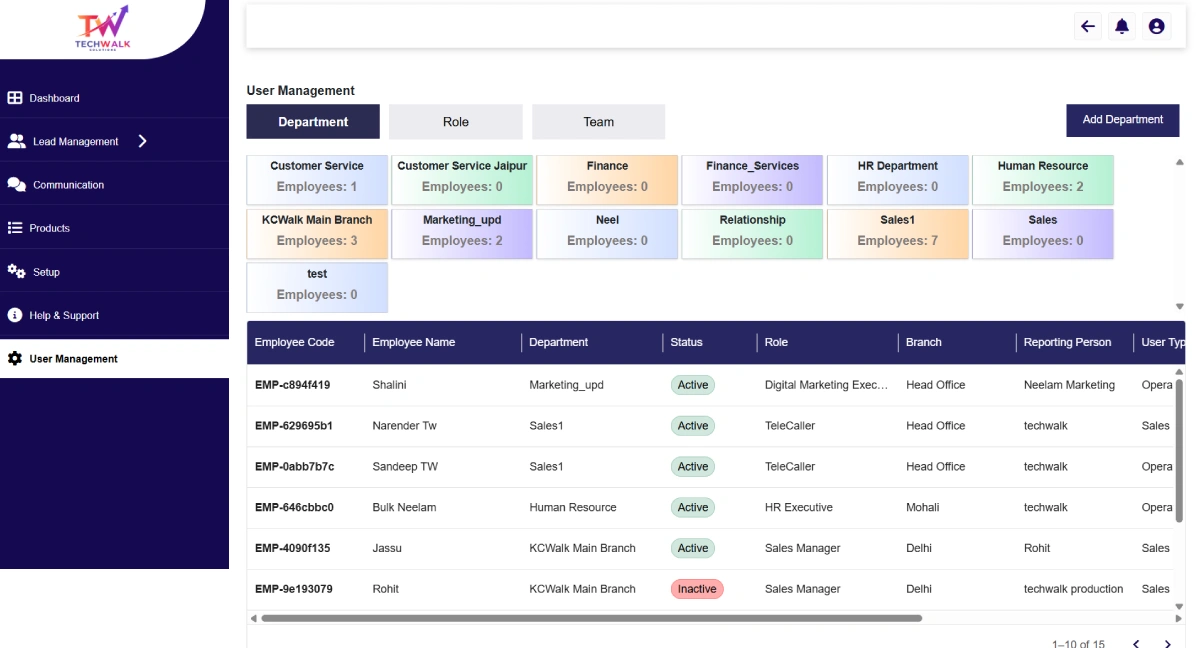The image size is (1200, 648).
Task: Select the Sales1 department card
Action: tap(897, 231)
